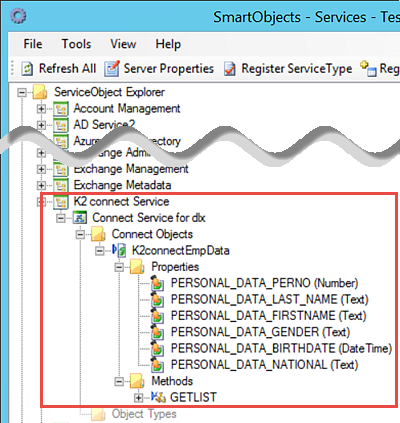Select the ServiceObject Explorer tree label
Image resolution: width=400 pixels, height=423 pixels.
[x=109, y=92]
